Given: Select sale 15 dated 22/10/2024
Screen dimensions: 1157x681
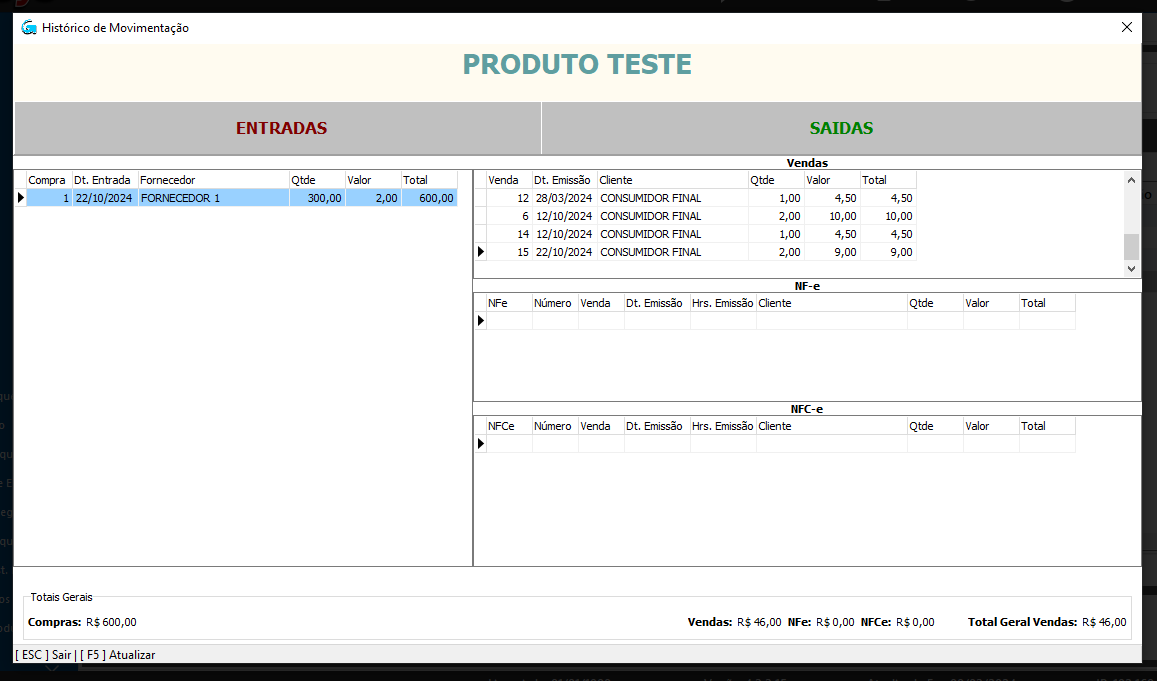Looking at the screenshot, I should pyautogui.click(x=650, y=252).
